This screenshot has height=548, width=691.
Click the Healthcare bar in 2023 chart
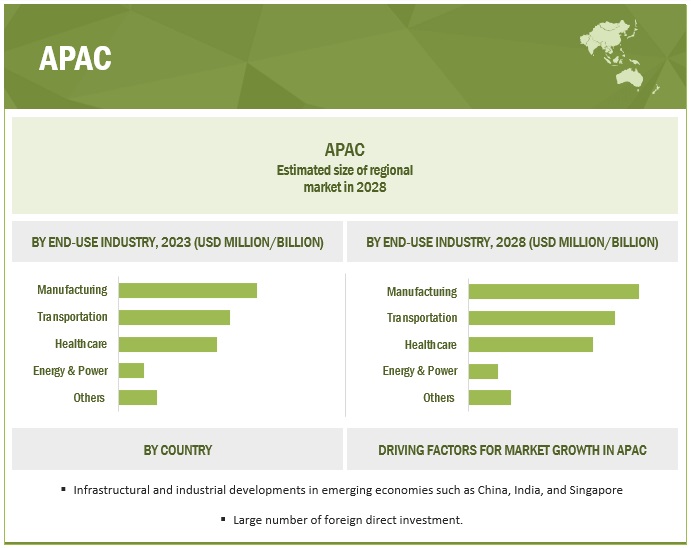[167, 344]
